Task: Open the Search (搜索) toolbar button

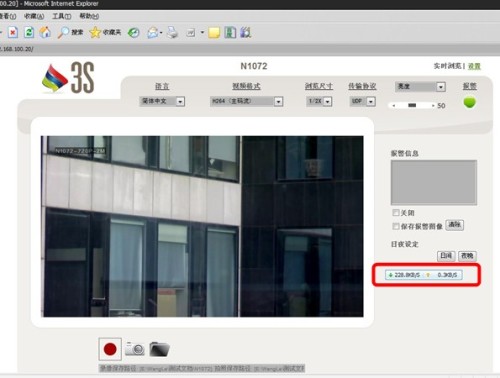Action: coord(70,32)
